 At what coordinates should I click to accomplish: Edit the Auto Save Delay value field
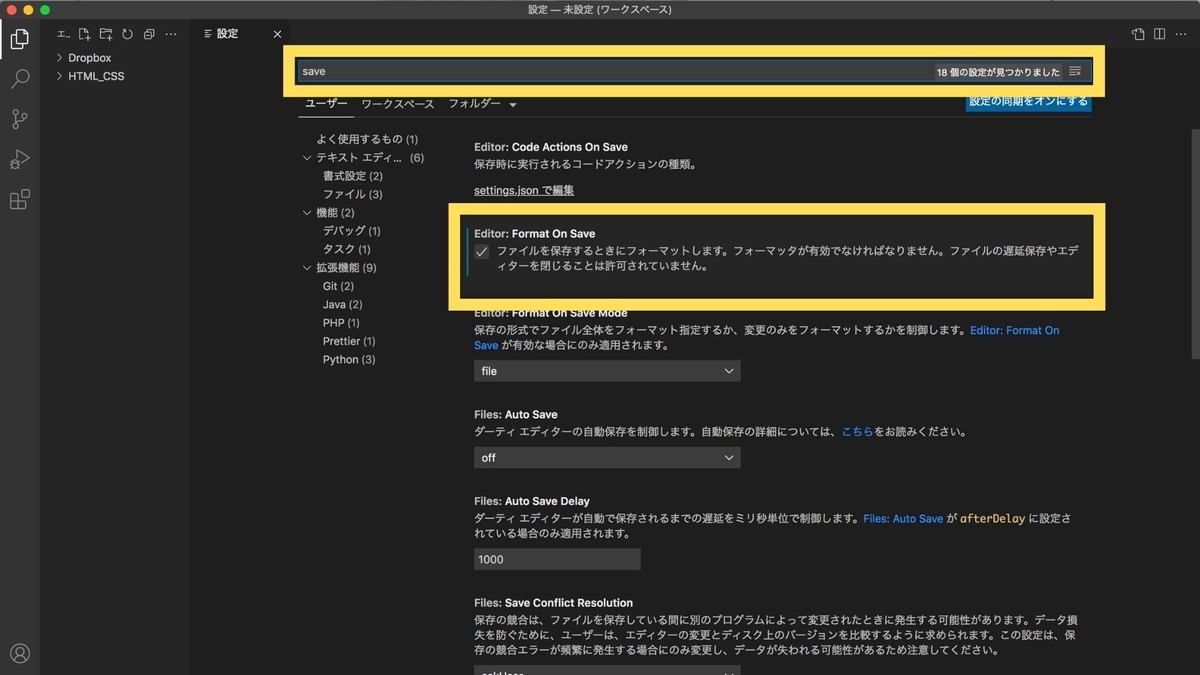(556, 559)
